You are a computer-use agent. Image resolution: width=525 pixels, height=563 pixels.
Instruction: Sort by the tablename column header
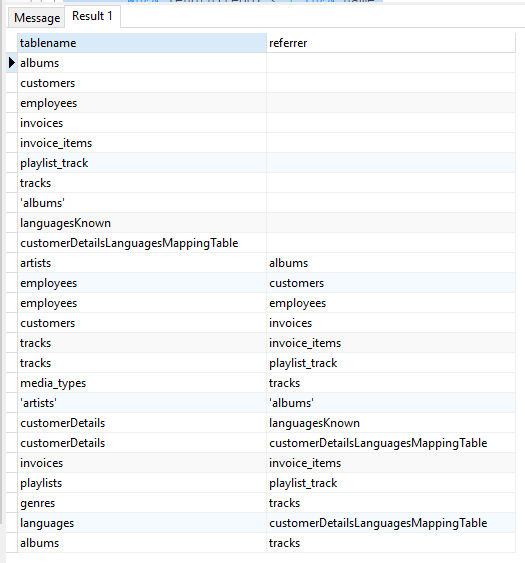tap(142, 43)
